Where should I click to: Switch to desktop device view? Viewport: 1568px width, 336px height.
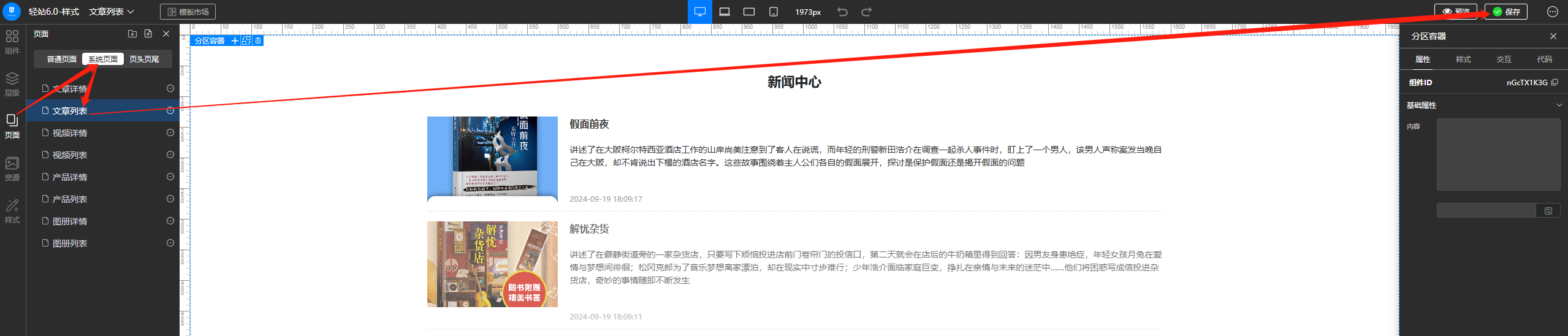click(699, 12)
